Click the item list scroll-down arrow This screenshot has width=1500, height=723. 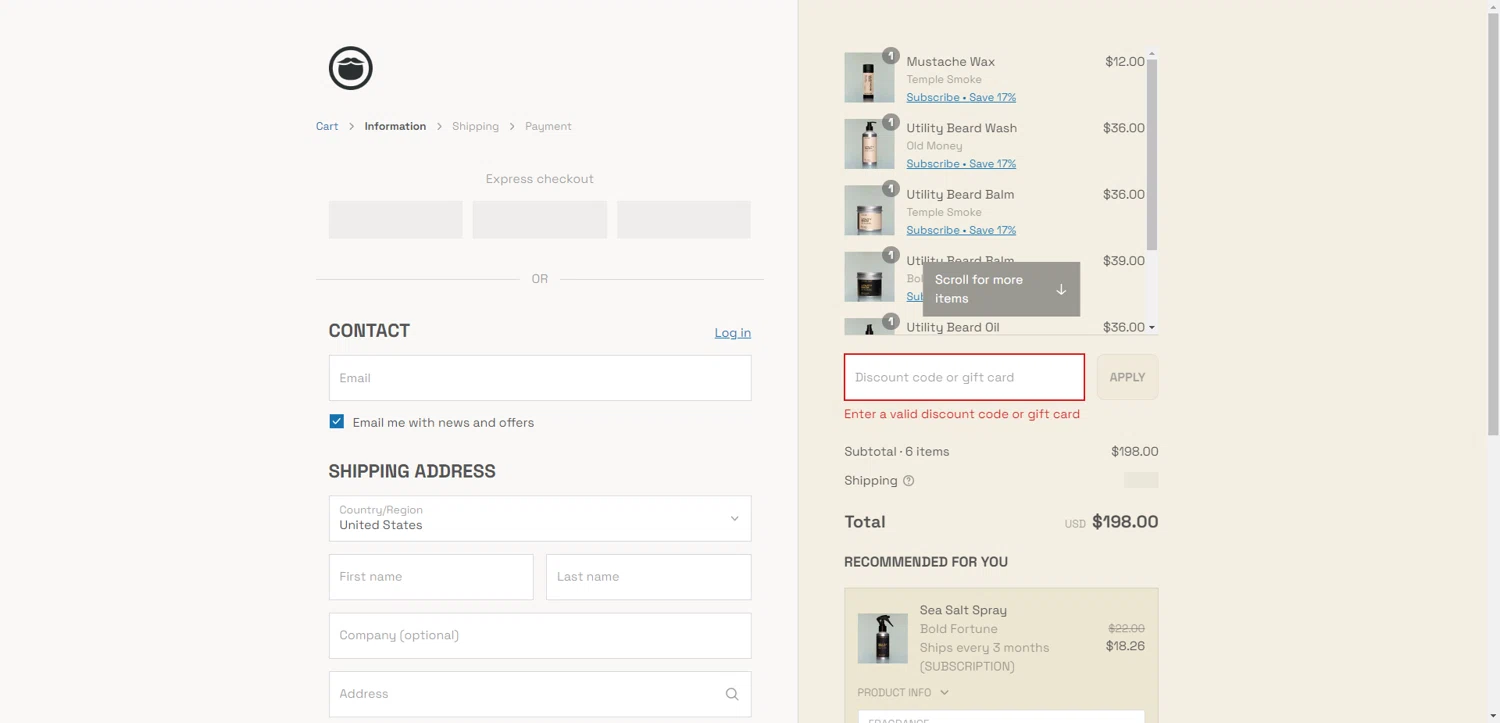(x=1152, y=328)
